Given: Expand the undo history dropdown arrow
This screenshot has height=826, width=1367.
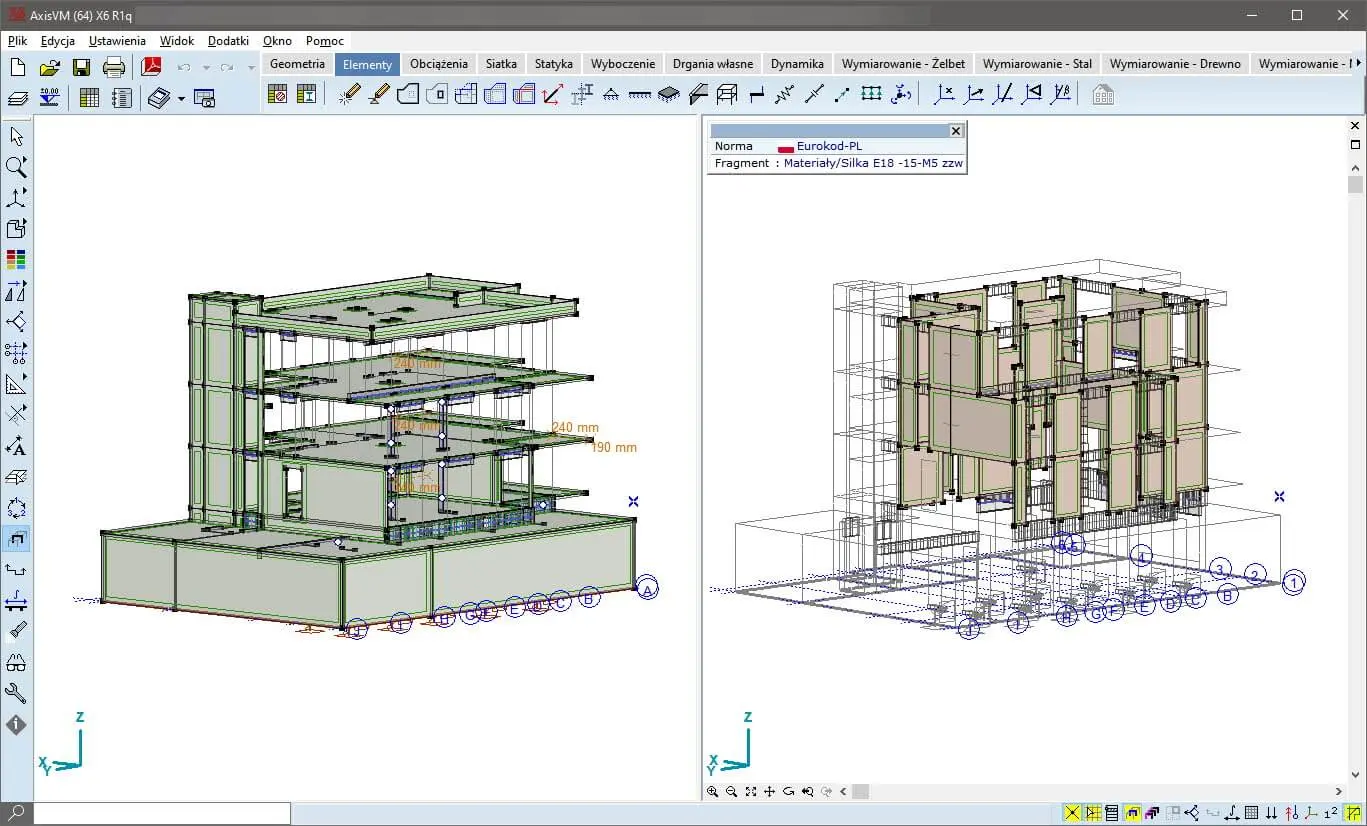Looking at the screenshot, I should (206, 68).
